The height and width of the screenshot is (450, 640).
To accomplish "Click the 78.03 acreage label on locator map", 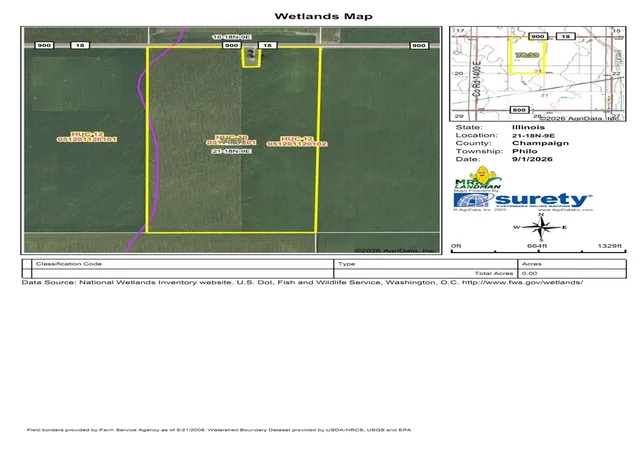I will (527, 55).
